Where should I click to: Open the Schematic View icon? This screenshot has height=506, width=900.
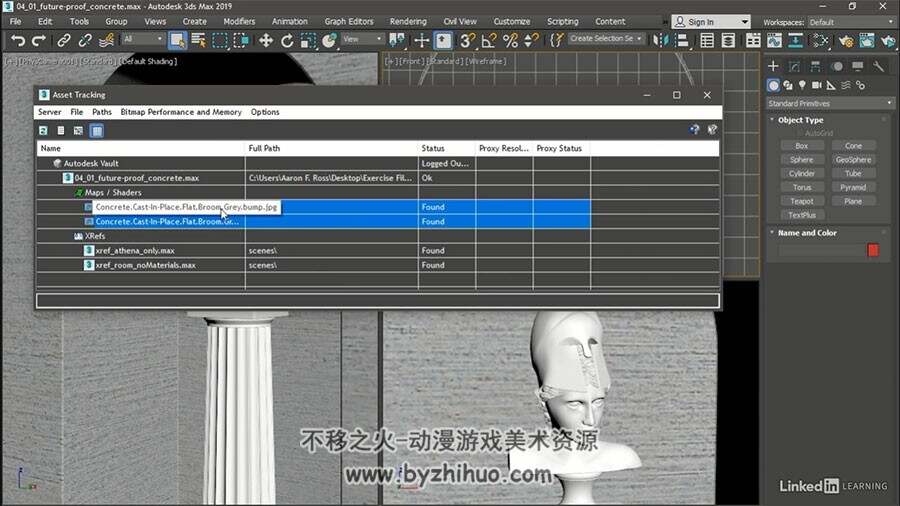[x=796, y=41]
